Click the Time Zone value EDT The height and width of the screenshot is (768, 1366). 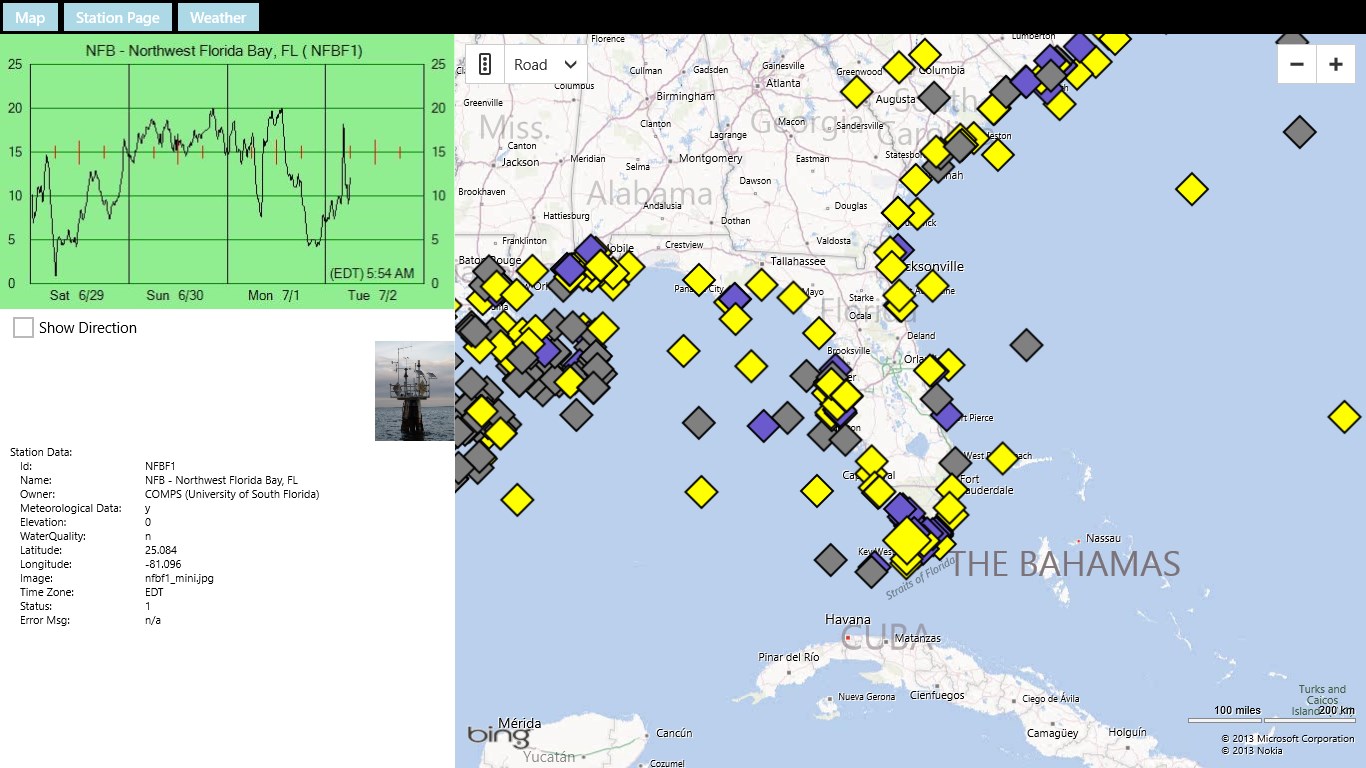(x=154, y=592)
